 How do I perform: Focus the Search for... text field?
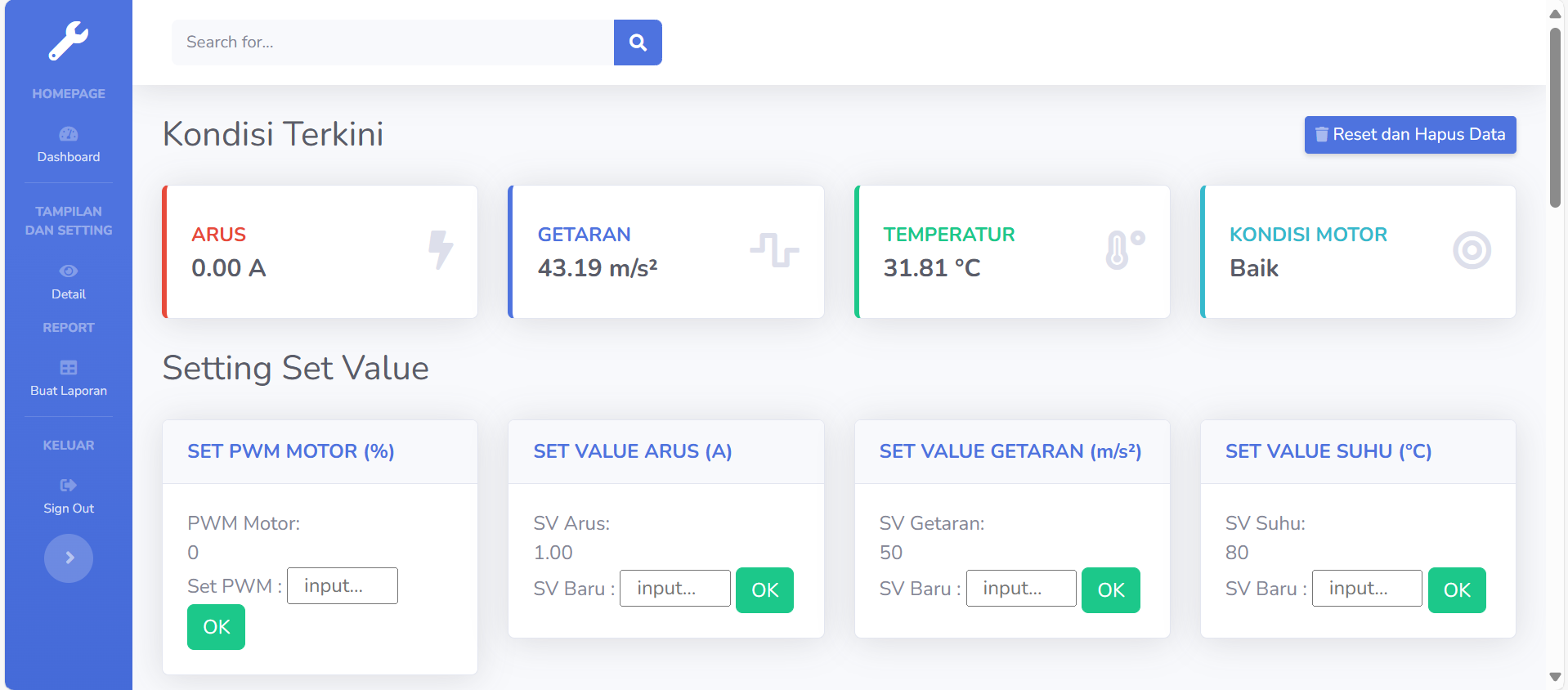392,43
